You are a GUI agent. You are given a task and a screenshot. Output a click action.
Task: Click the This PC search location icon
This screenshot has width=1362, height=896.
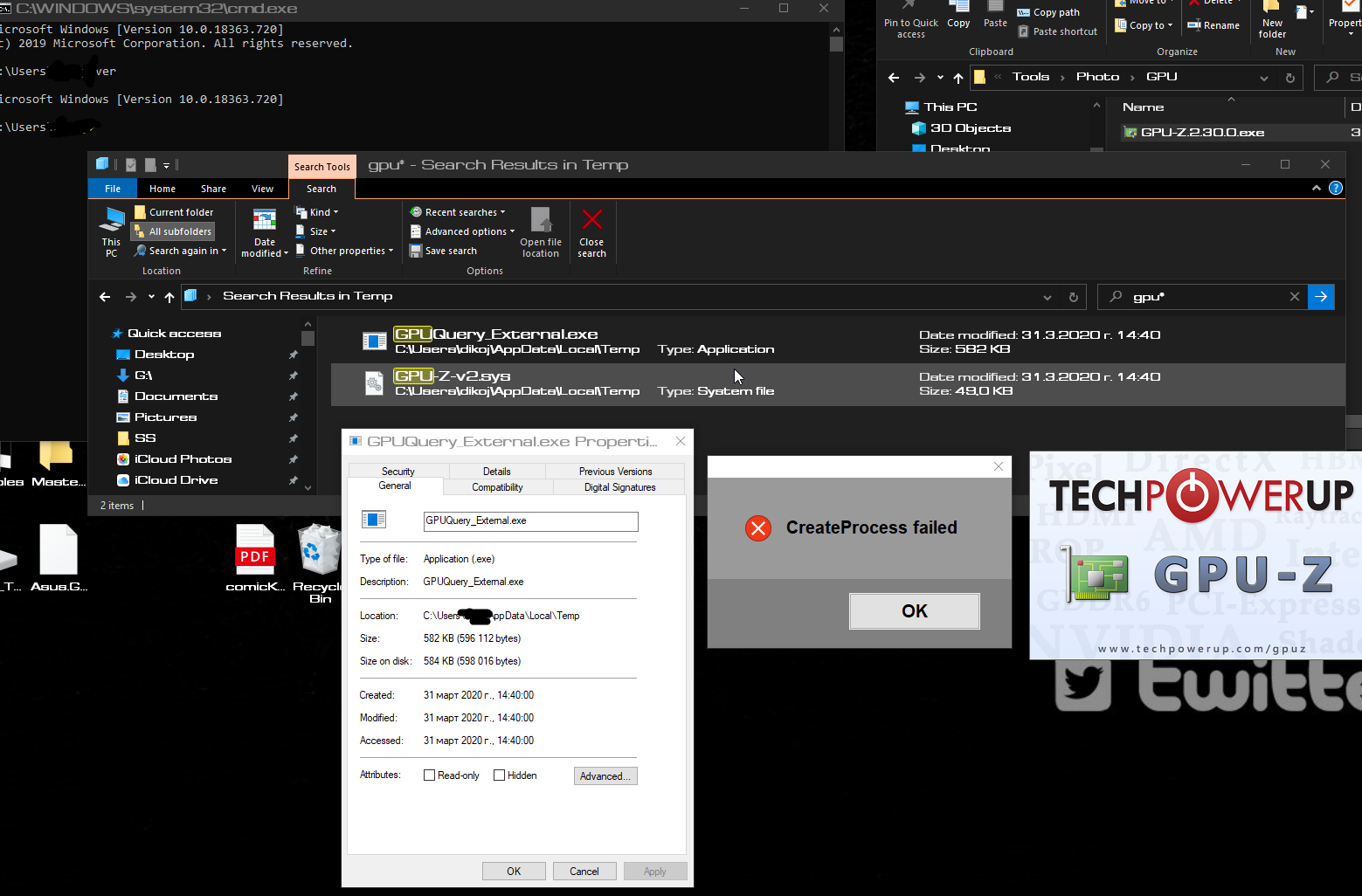111,231
